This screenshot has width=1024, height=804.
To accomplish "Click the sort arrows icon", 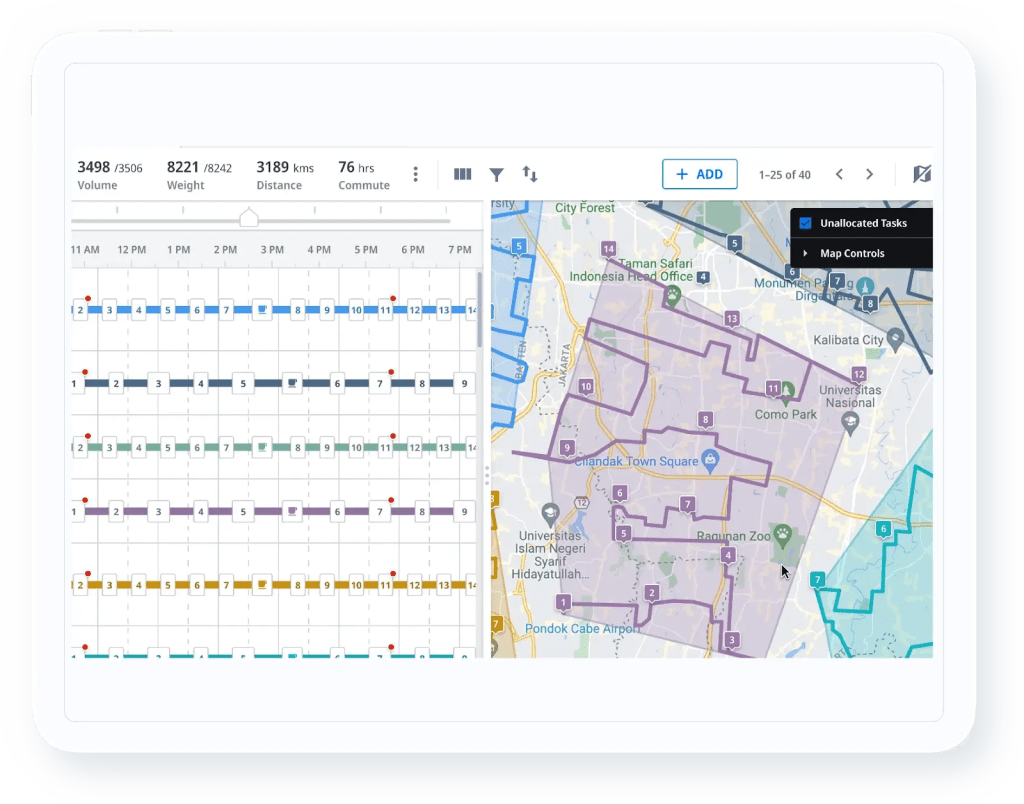I will [x=529, y=174].
